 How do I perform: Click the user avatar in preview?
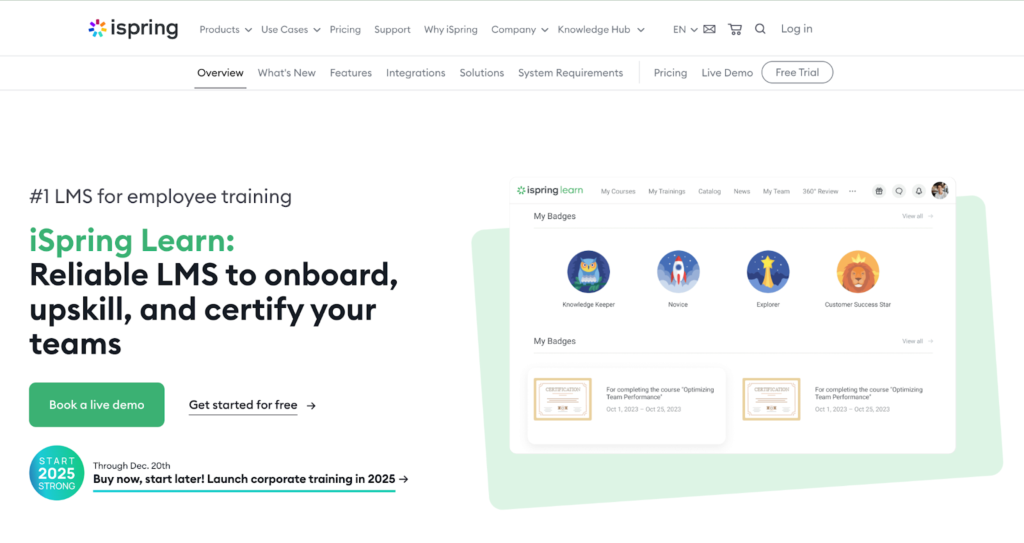click(940, 190)
